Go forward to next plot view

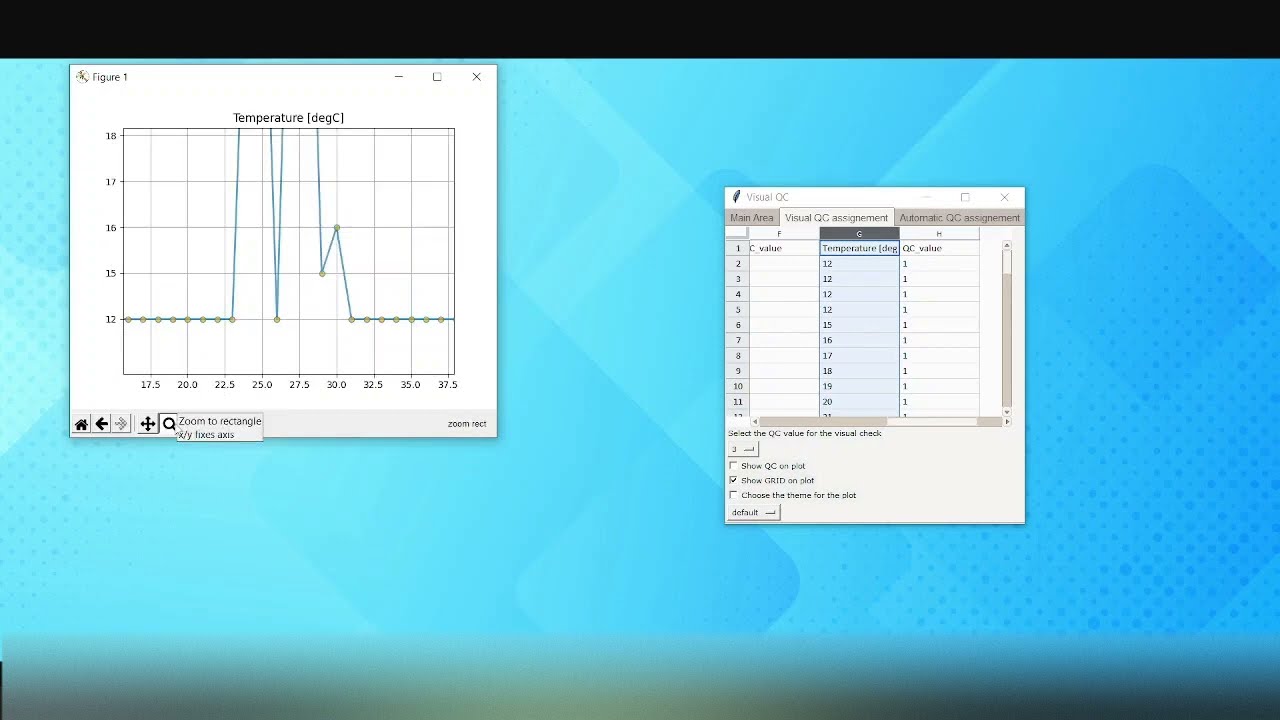[x=121, y=424]
